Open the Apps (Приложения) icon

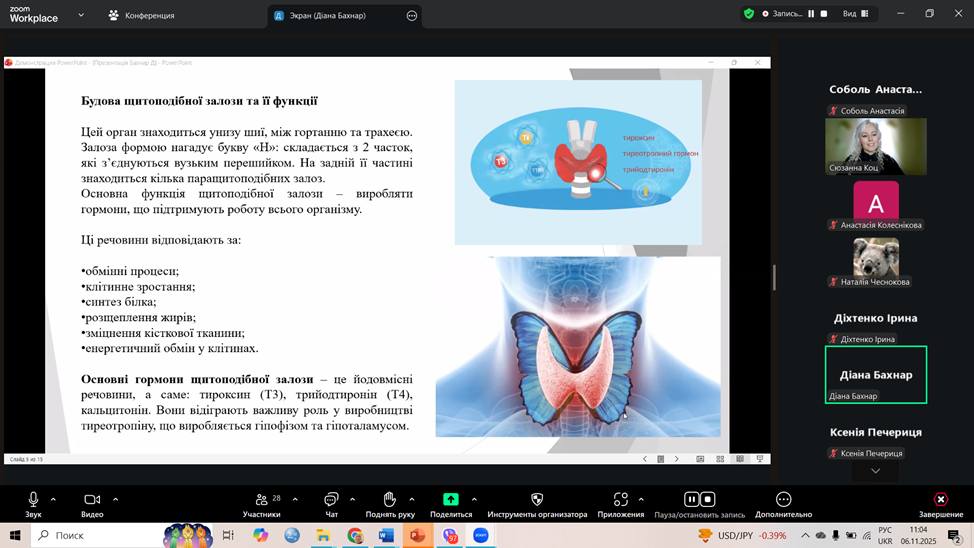tap(621, 500)
